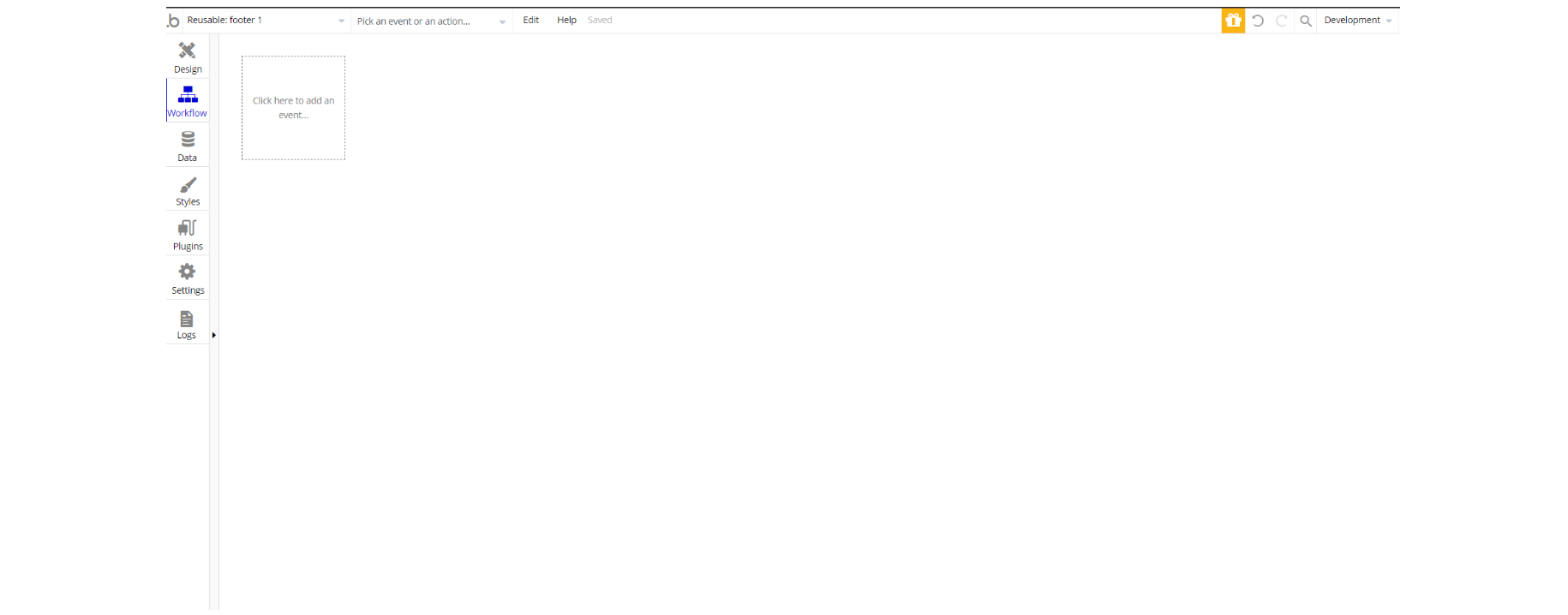Expand the Reusable: footer 1 dropdown
Viewport: 1568px width, 615px height.
pos(266,21)
